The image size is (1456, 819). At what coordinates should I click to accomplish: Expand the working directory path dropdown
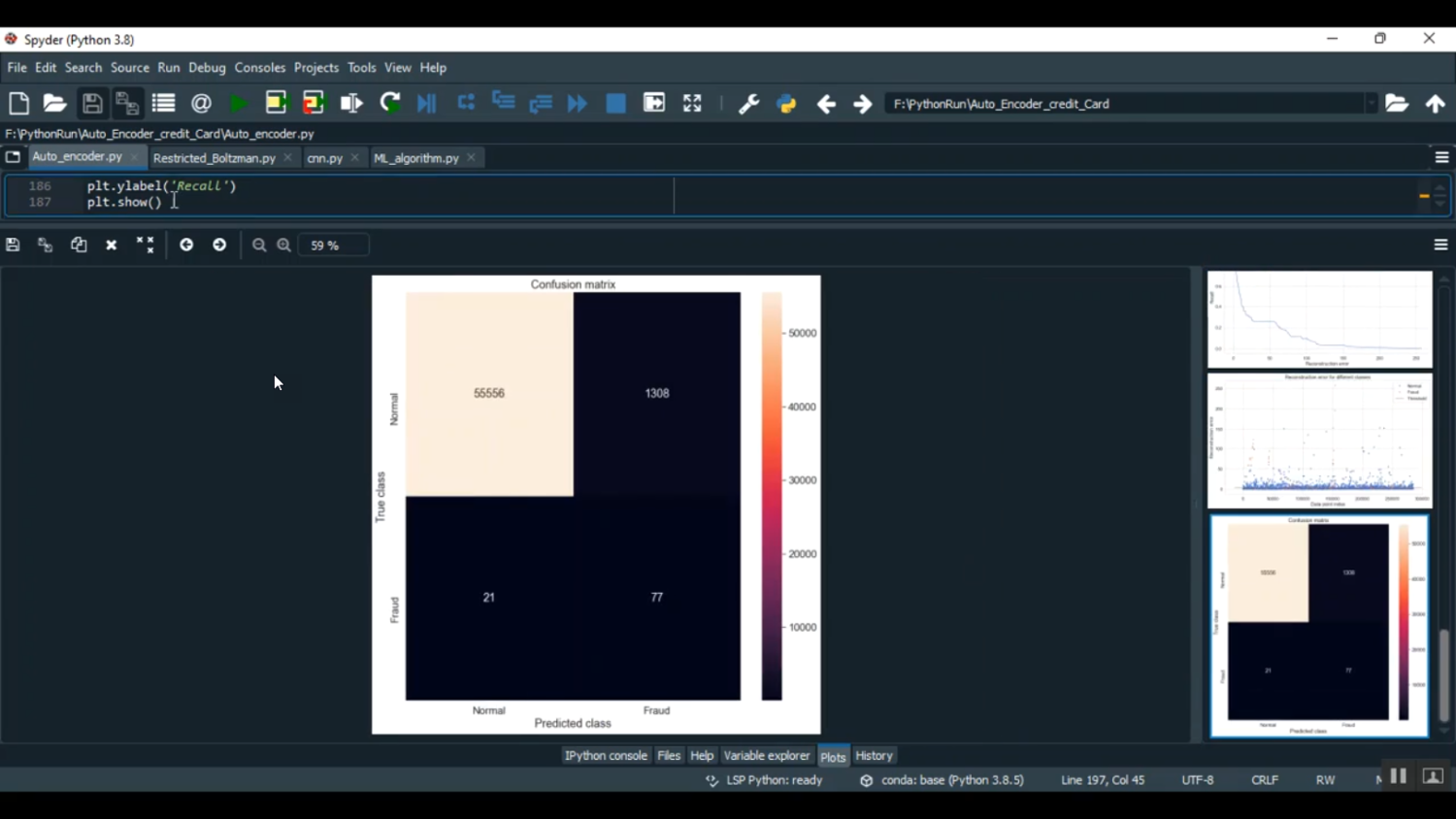[1371, 104]
